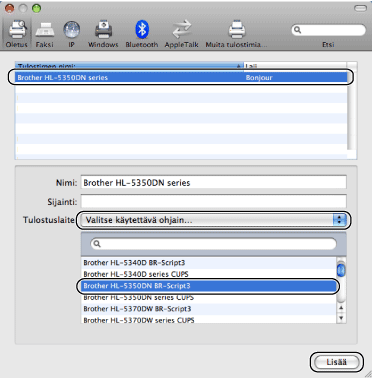Click the Nimi text field

tap(213, 183)
